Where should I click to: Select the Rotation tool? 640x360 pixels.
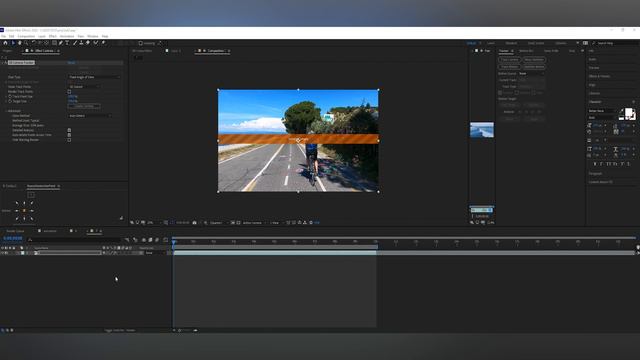(x=33, y=43)
